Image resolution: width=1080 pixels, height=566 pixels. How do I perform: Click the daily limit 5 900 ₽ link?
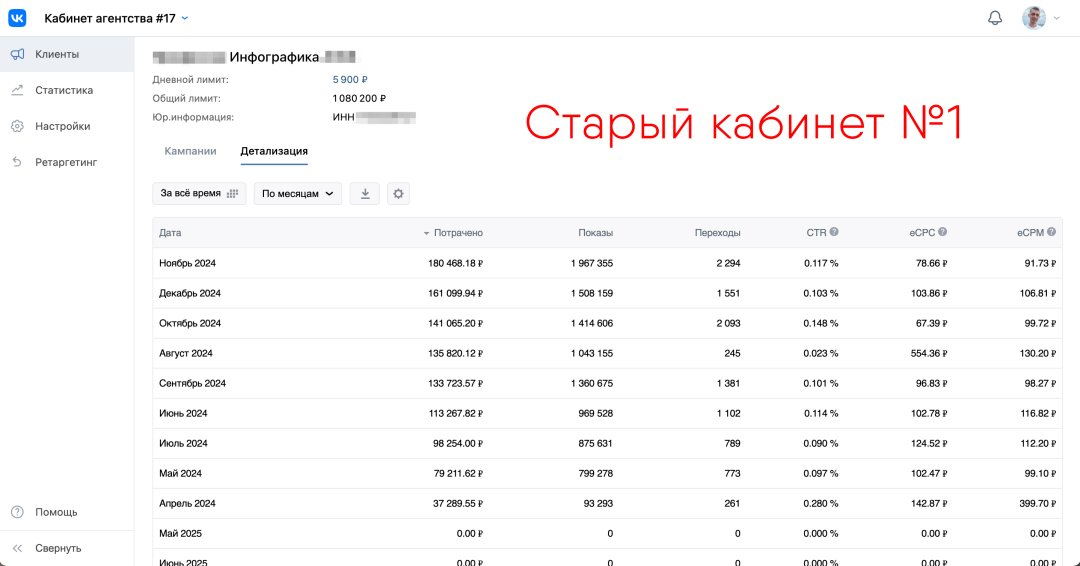[350, 79]
